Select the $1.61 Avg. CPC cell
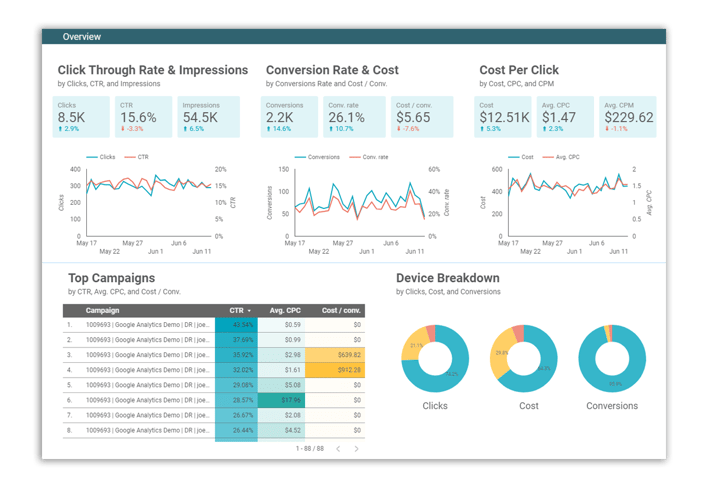Screen dimensions: 708x488 281,370
